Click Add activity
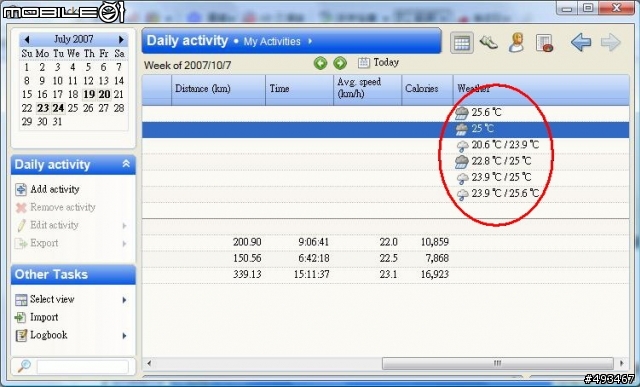Screen dimensions: 640x387 point(55,189)
